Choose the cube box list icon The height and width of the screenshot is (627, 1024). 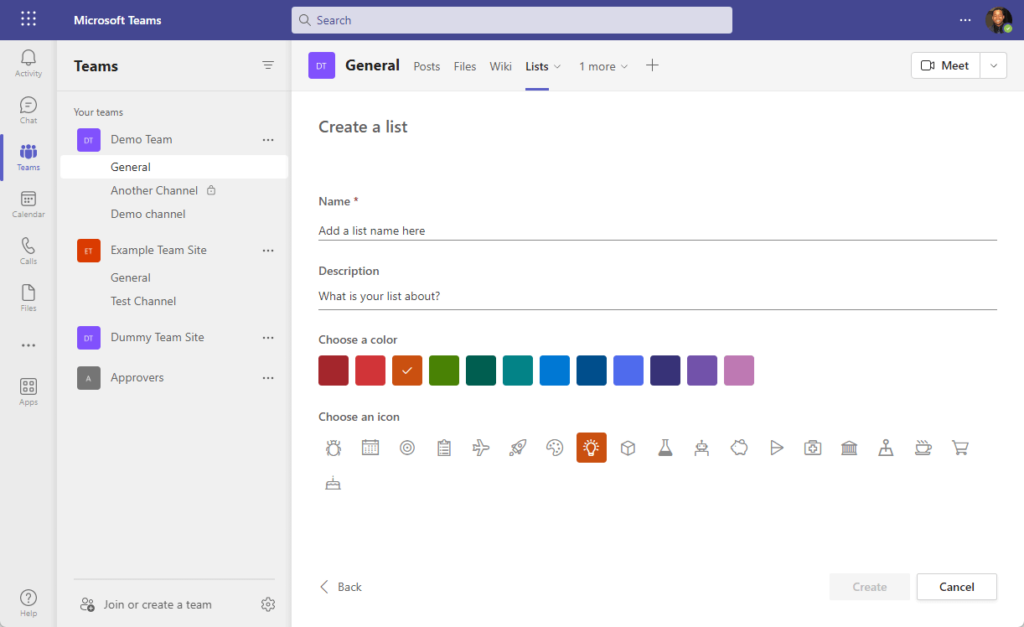[x=628, y=447]
